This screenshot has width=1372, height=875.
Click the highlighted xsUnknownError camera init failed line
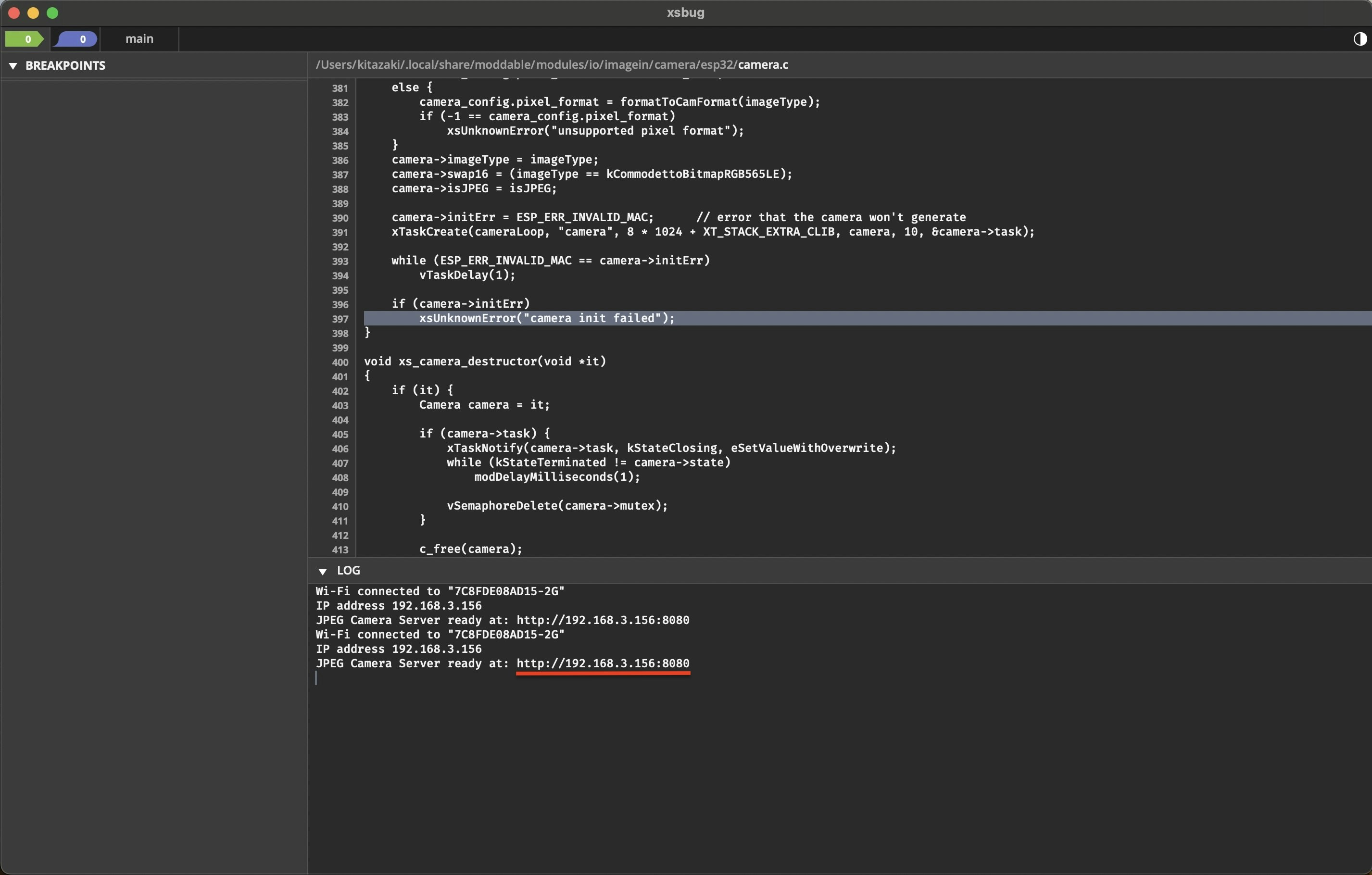546,318
